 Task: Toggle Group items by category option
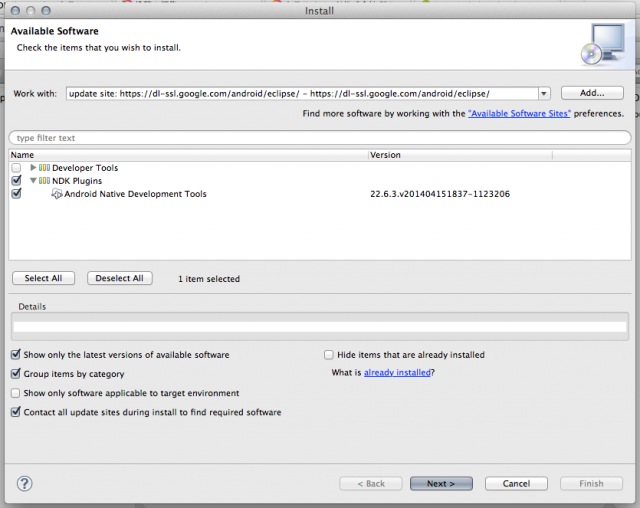(x=16, y=374)
